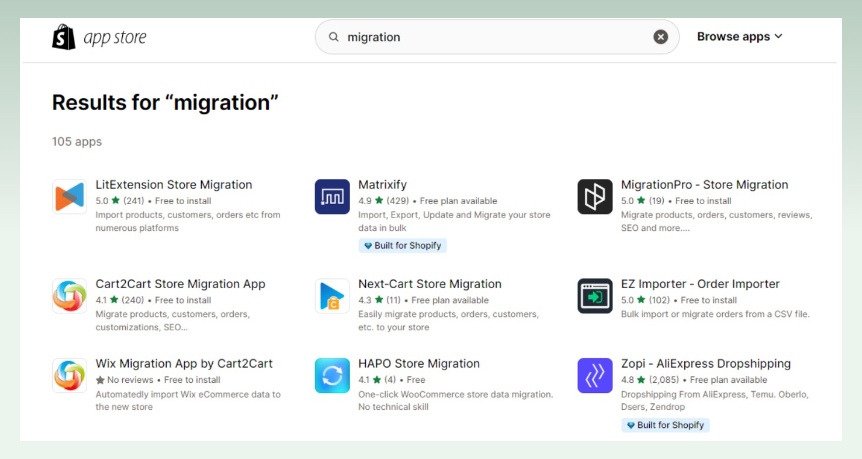Screen dimensions: 862x459
Task: Click the search magnifier icon
Action: point(334,37)
